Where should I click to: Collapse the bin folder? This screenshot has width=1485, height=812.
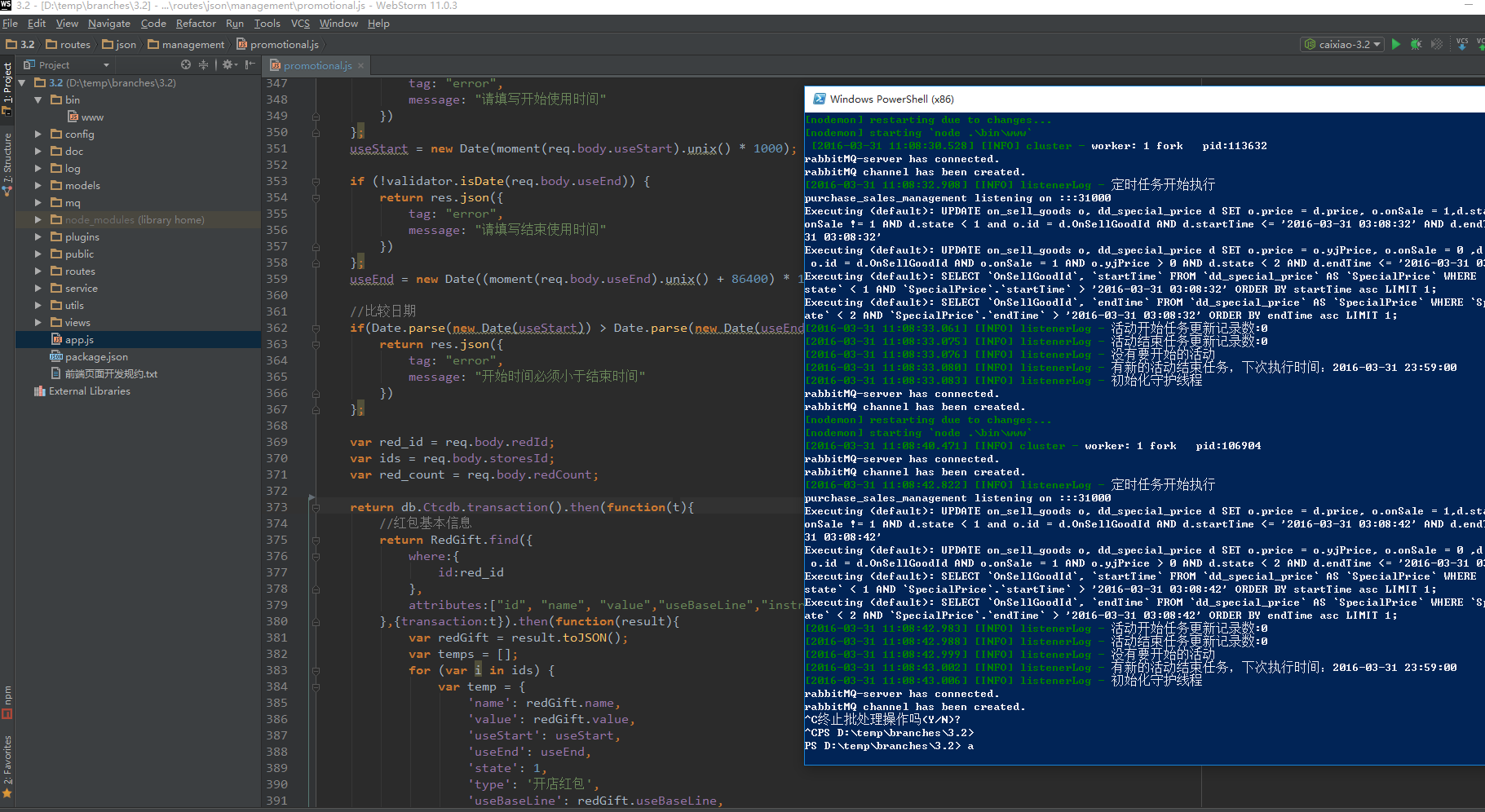pos(38,99)
